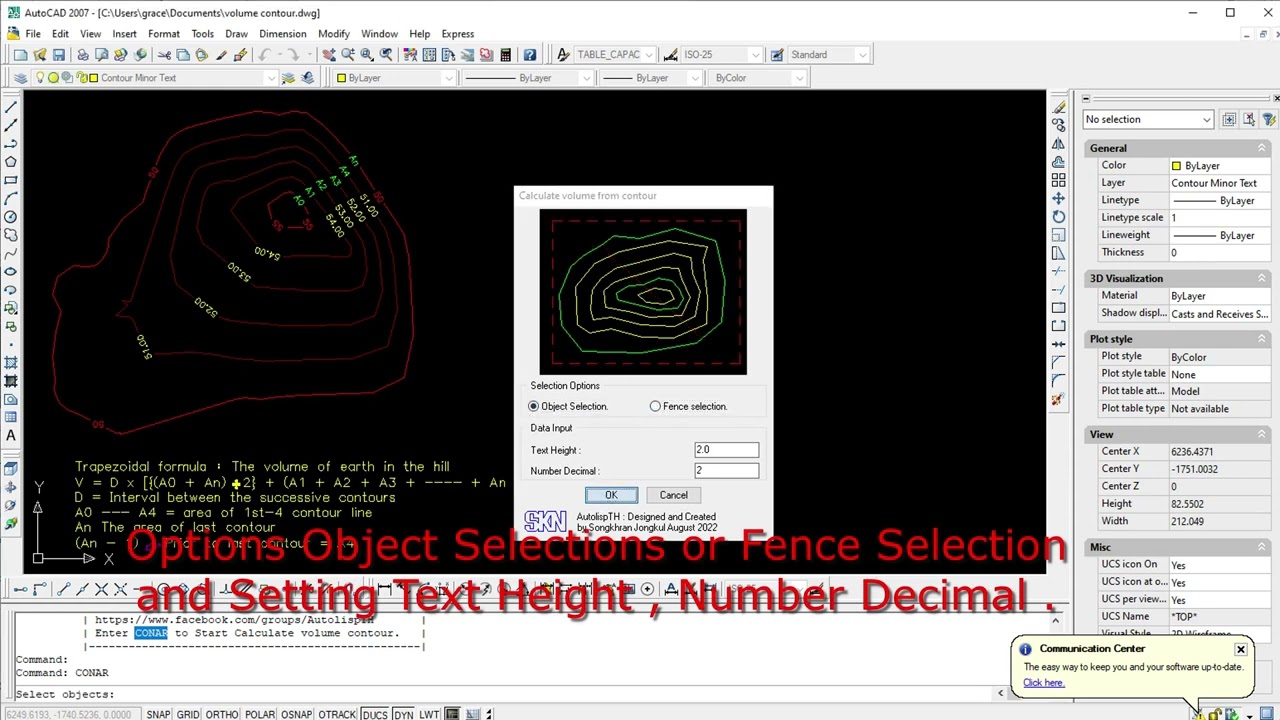
Task: Select the Multiline Text tool
Action: 11,436
